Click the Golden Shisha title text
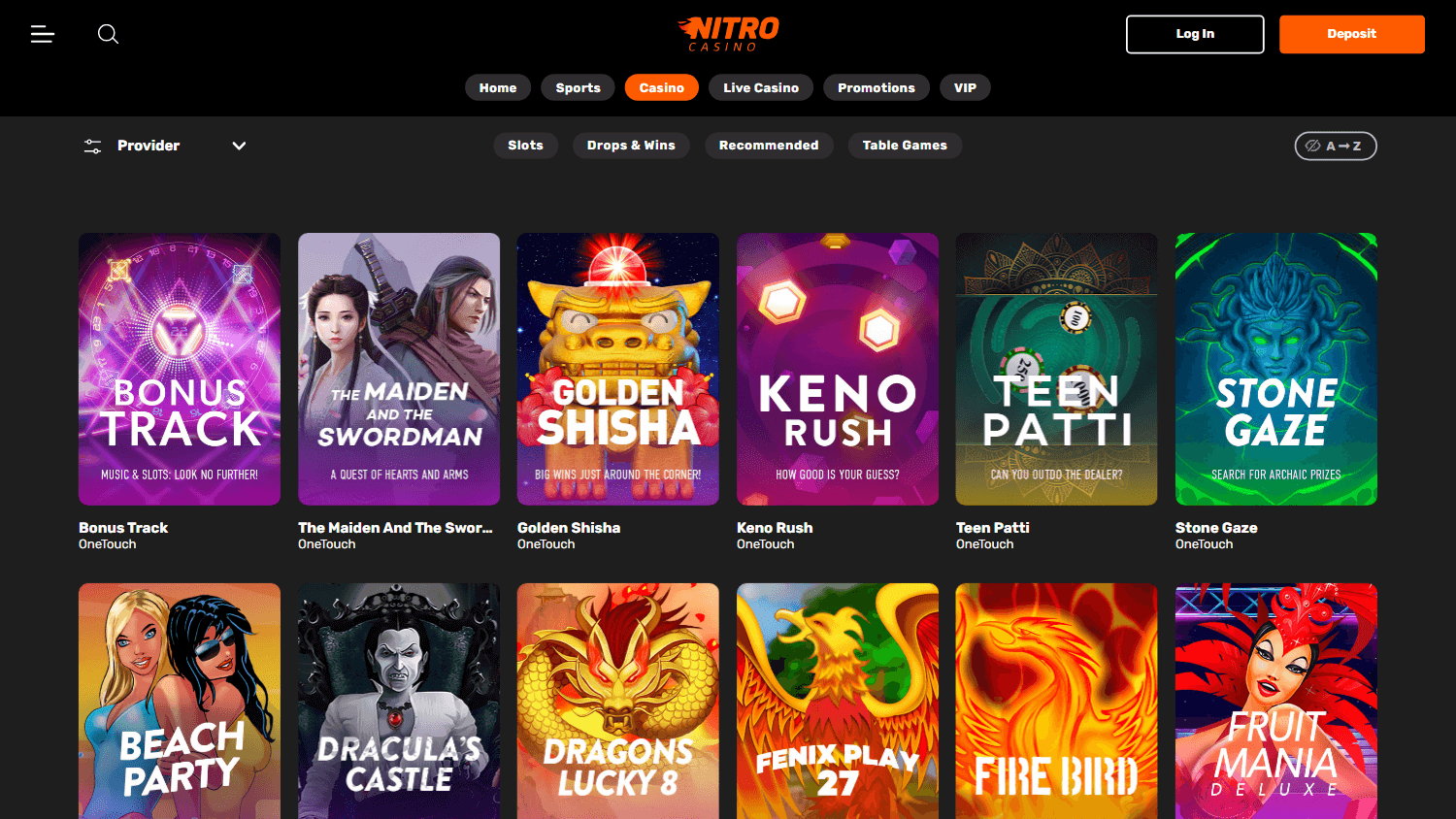The height and width of the screenshot is (819, 1456). click(x=569, y=528)
